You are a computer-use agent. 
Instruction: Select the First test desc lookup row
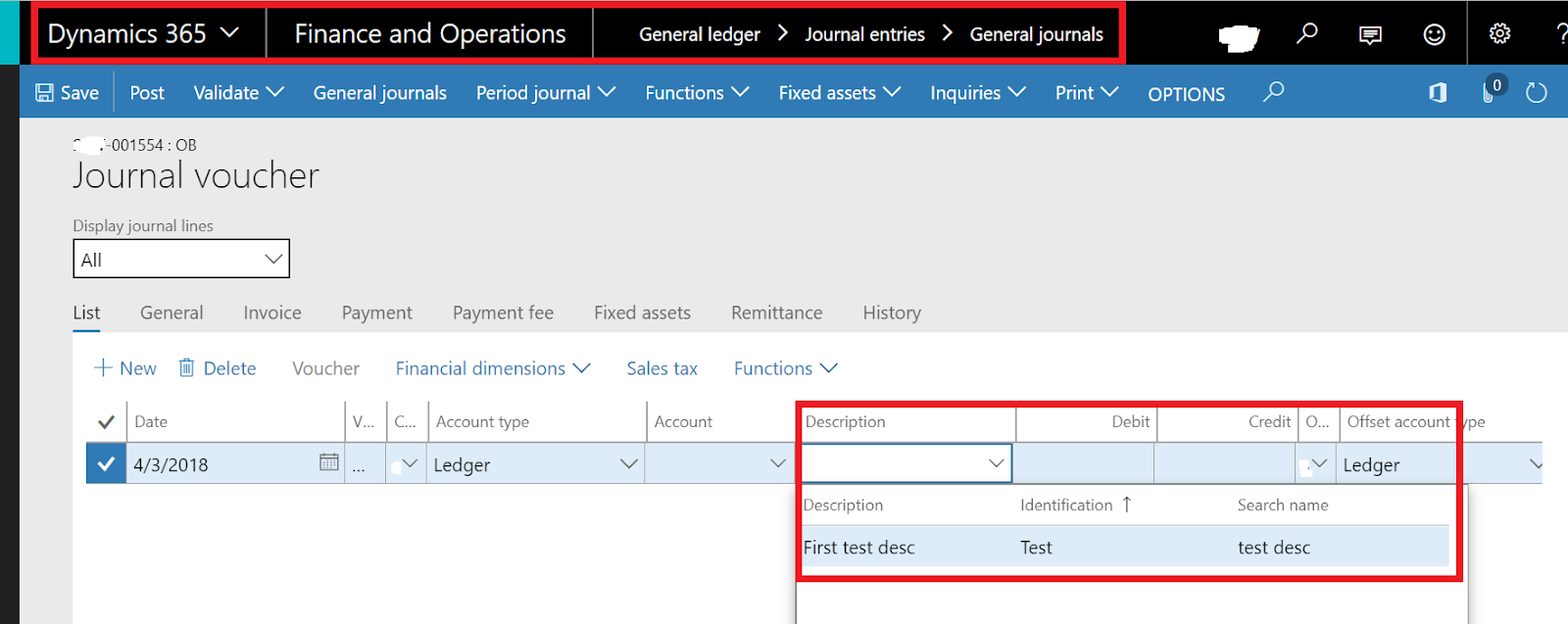tap(1125, 547)
